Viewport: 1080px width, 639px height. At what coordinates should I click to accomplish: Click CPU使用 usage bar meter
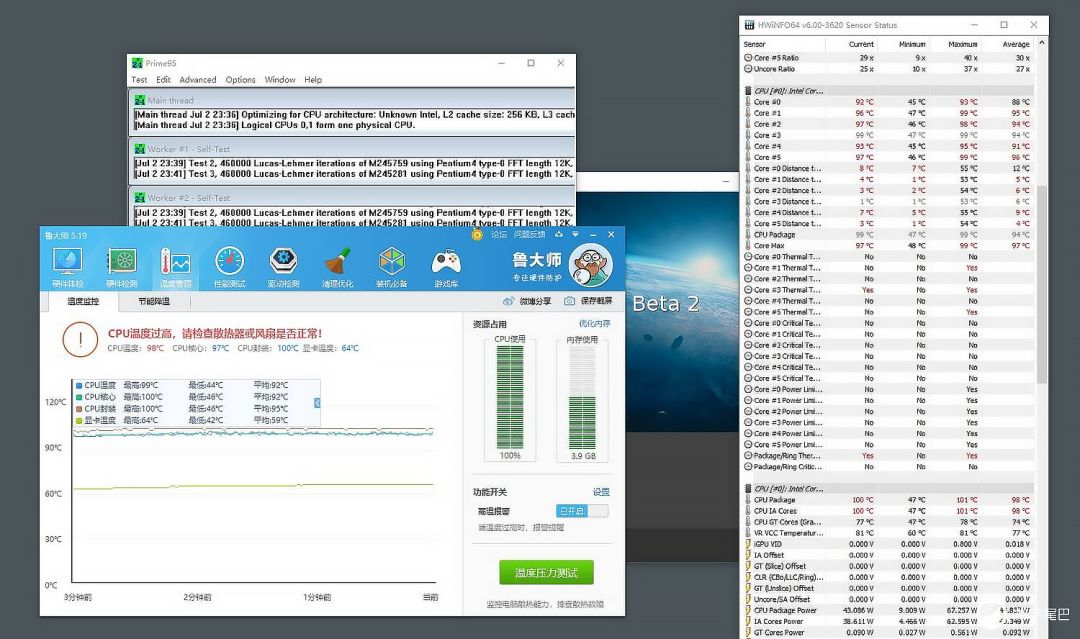pyautogui.click(x=510, y=397)
